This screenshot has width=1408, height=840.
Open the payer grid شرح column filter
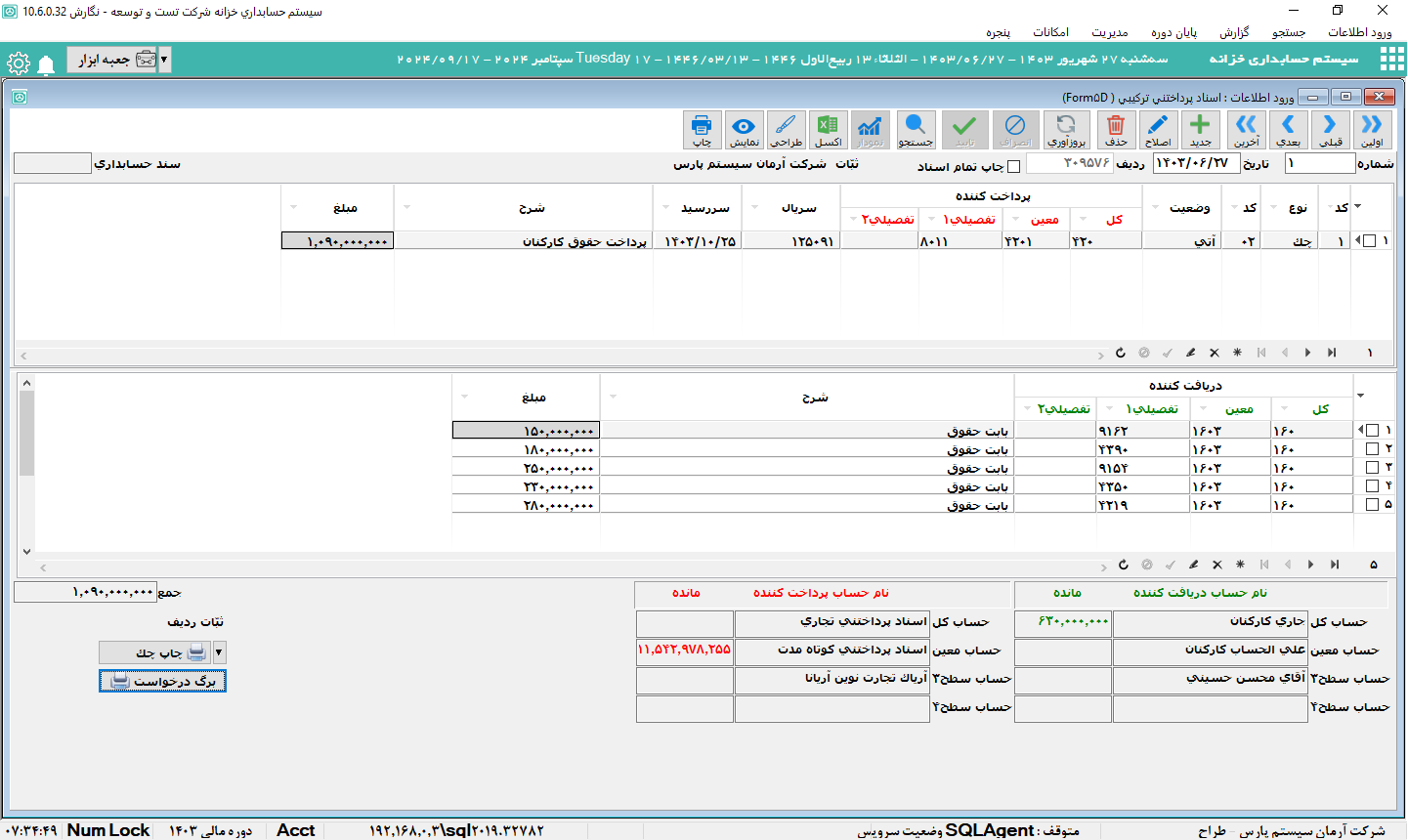point(406,207)
